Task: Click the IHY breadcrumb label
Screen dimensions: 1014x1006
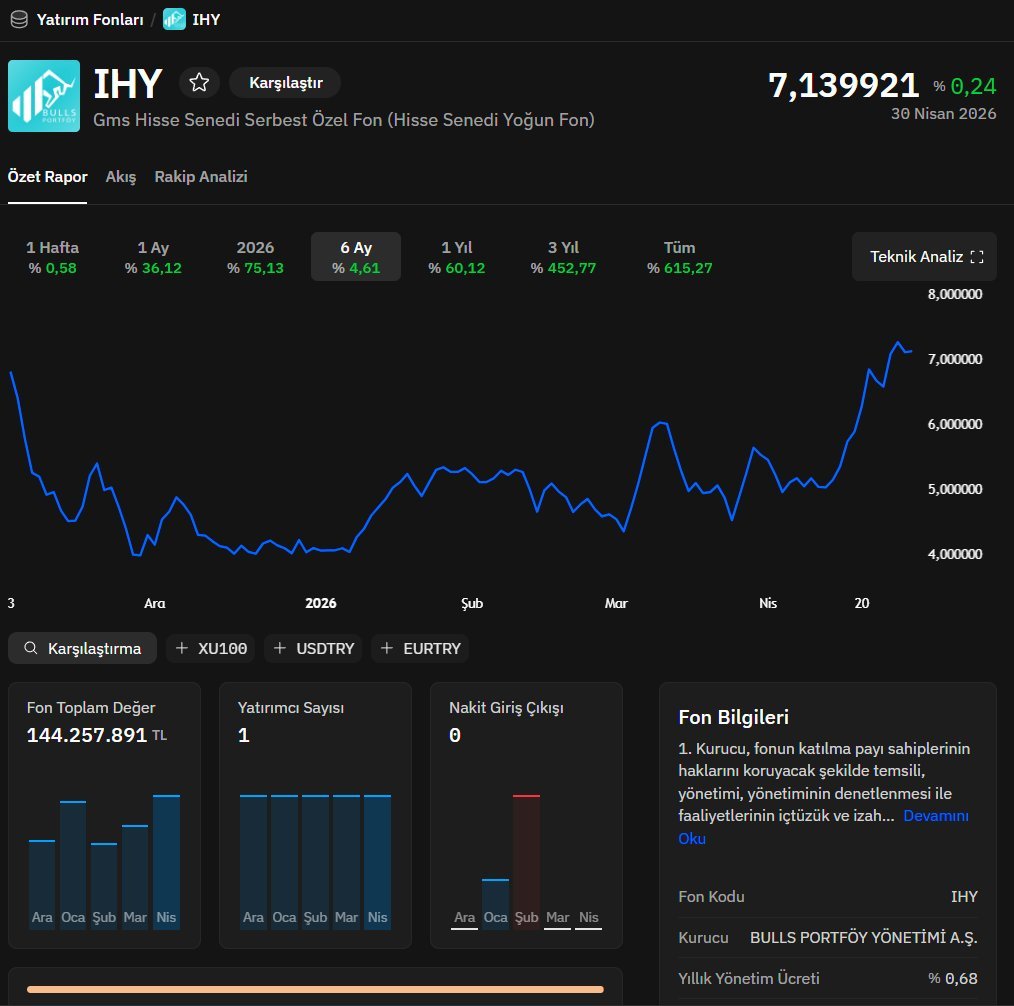Action: (206, 19)
